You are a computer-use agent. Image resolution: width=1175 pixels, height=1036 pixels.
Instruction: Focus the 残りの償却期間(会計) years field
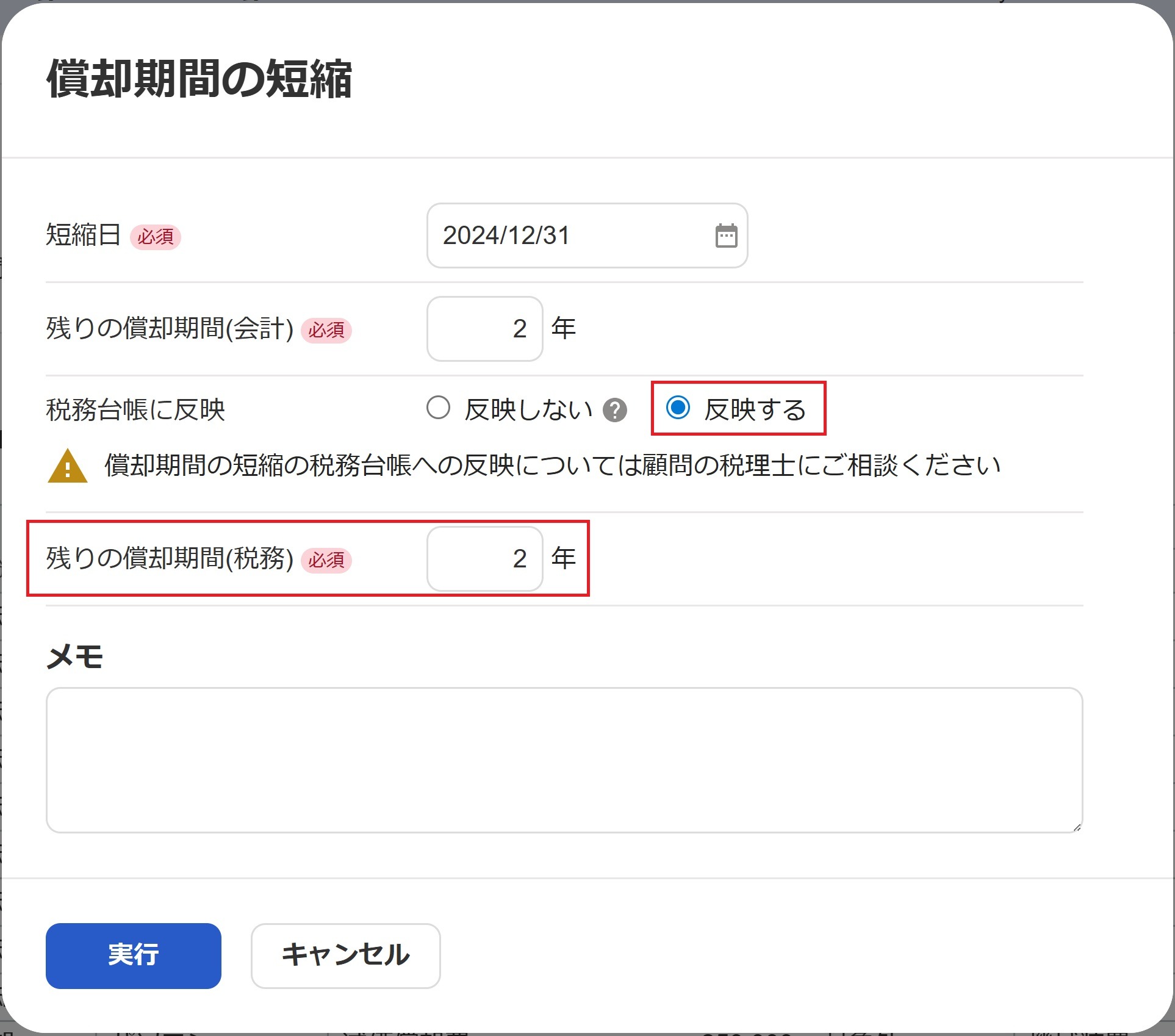[x=485, y=329]
